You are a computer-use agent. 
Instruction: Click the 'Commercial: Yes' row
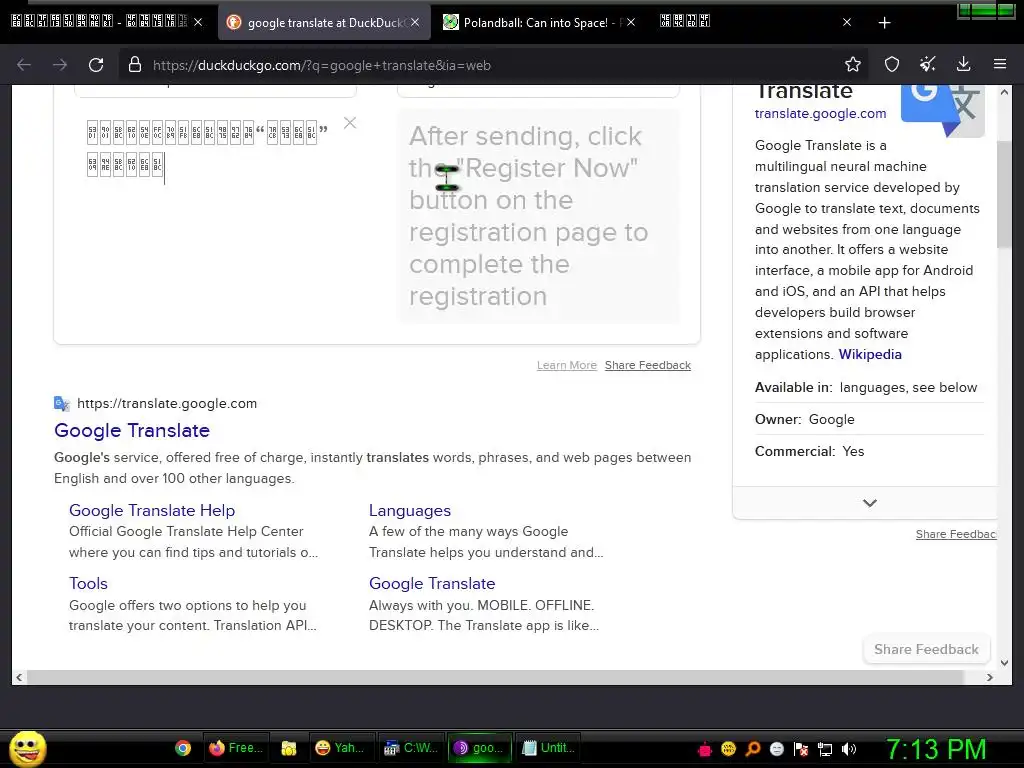tap(869, 451)
